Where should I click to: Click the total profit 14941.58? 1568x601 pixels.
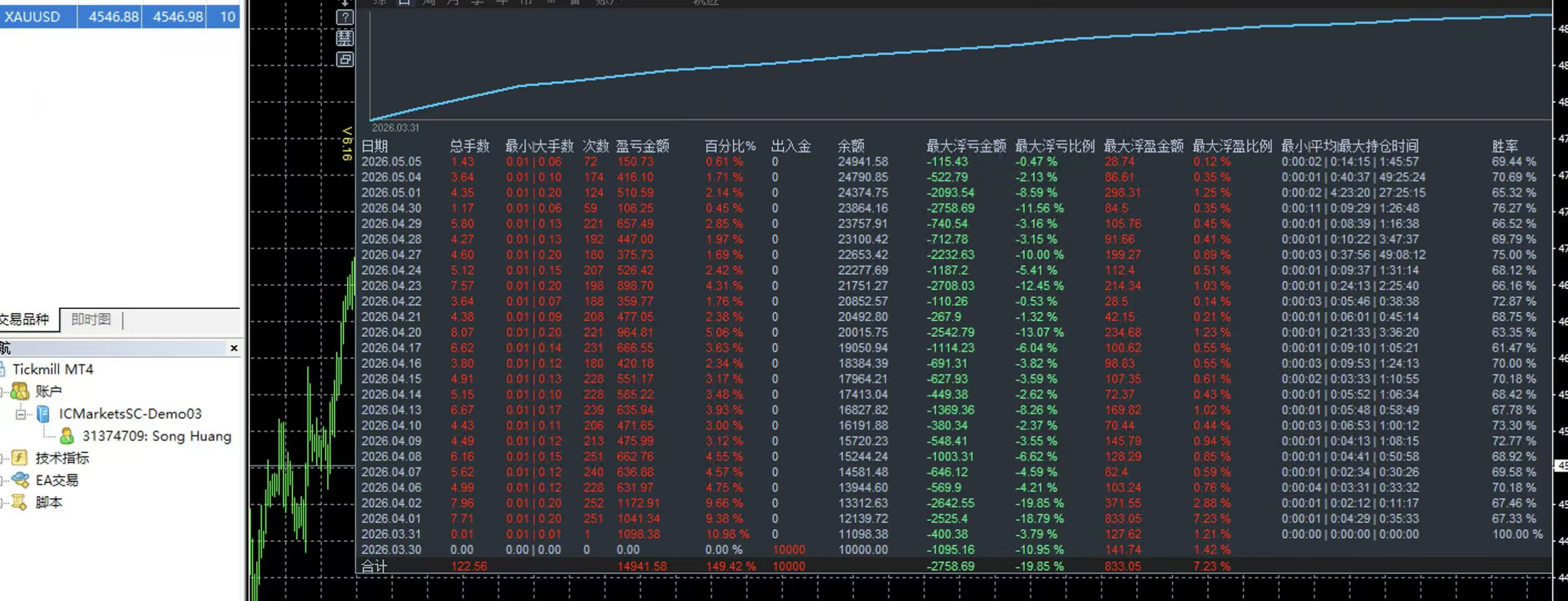[x=642, y=566]
